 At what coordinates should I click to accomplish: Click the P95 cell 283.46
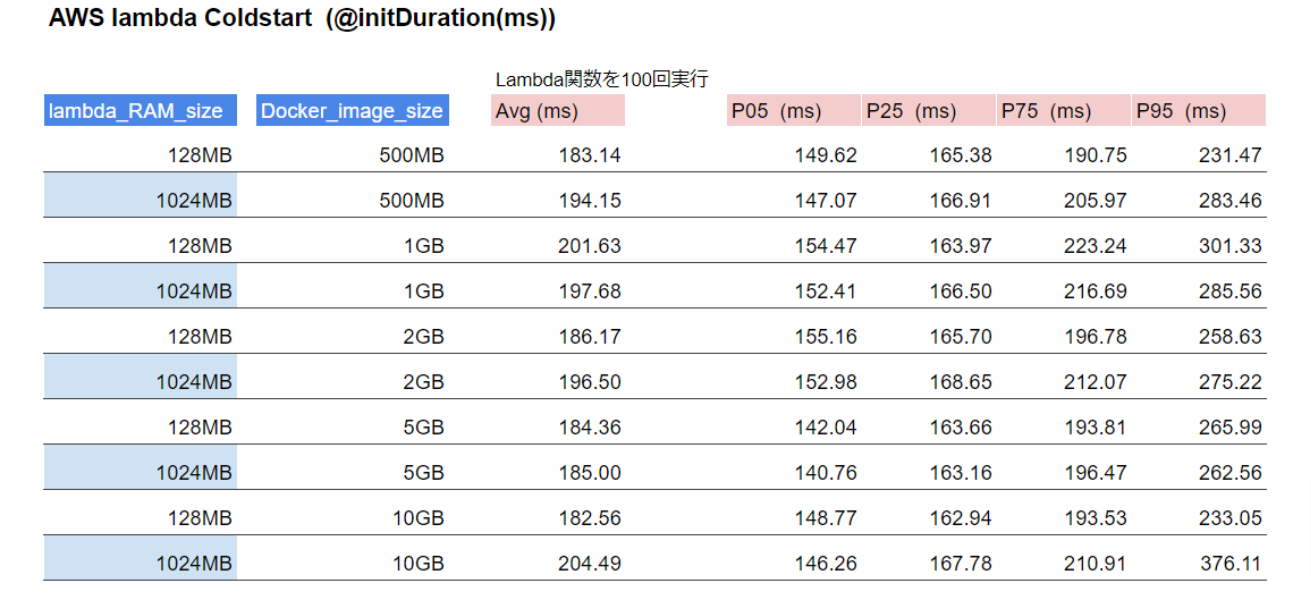1230,200
